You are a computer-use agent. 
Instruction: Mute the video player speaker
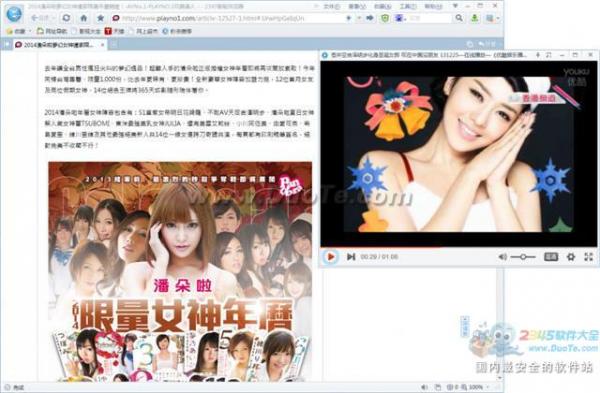(502, 257)
